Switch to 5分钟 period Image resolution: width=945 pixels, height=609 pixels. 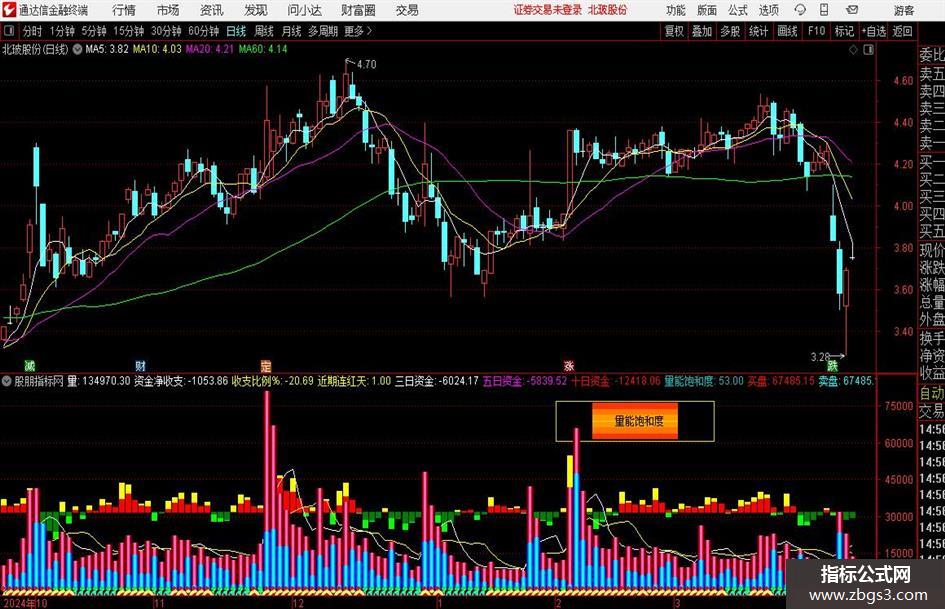(93, 31)
